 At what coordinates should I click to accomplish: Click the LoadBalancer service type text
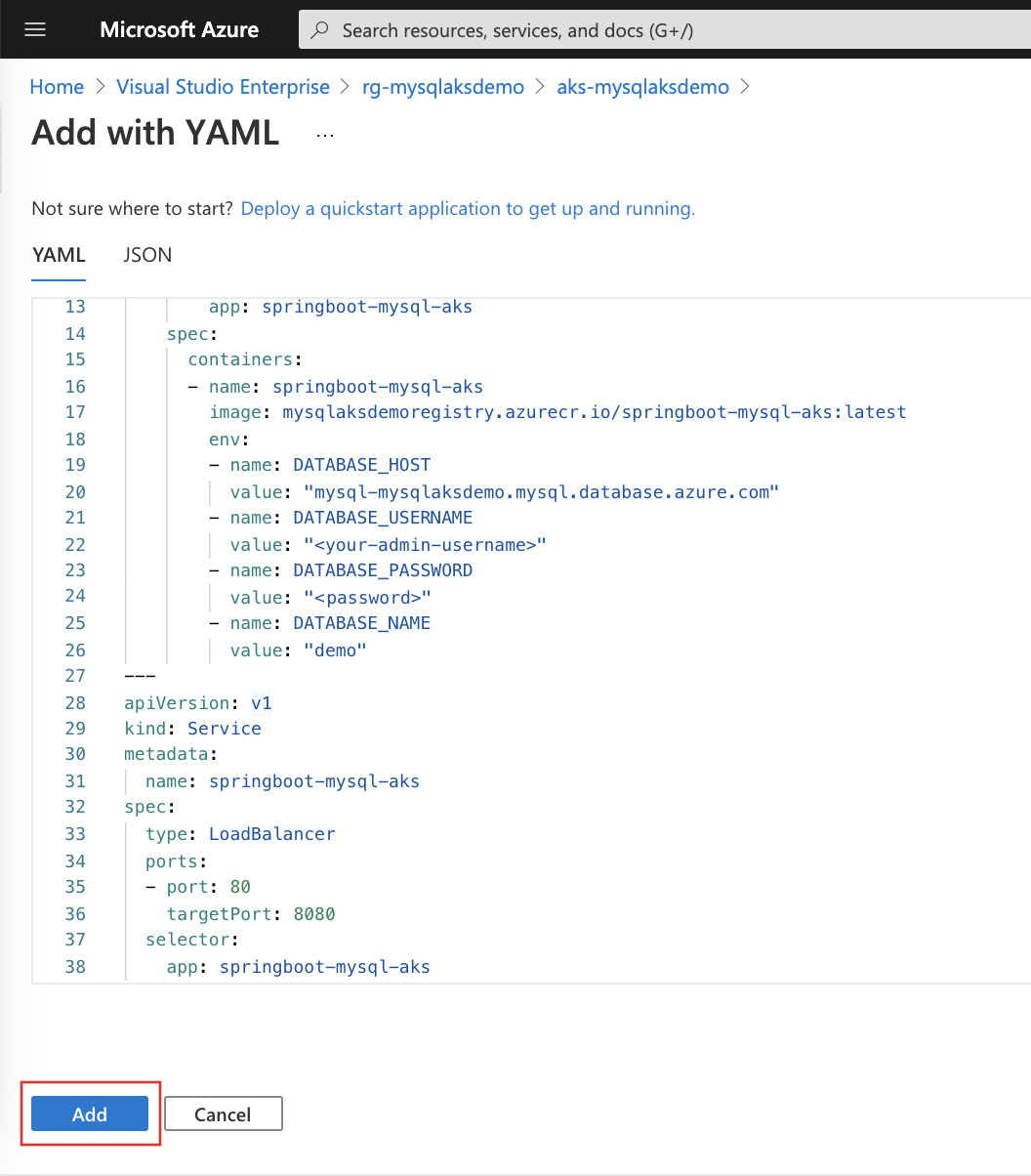(271, 833)
